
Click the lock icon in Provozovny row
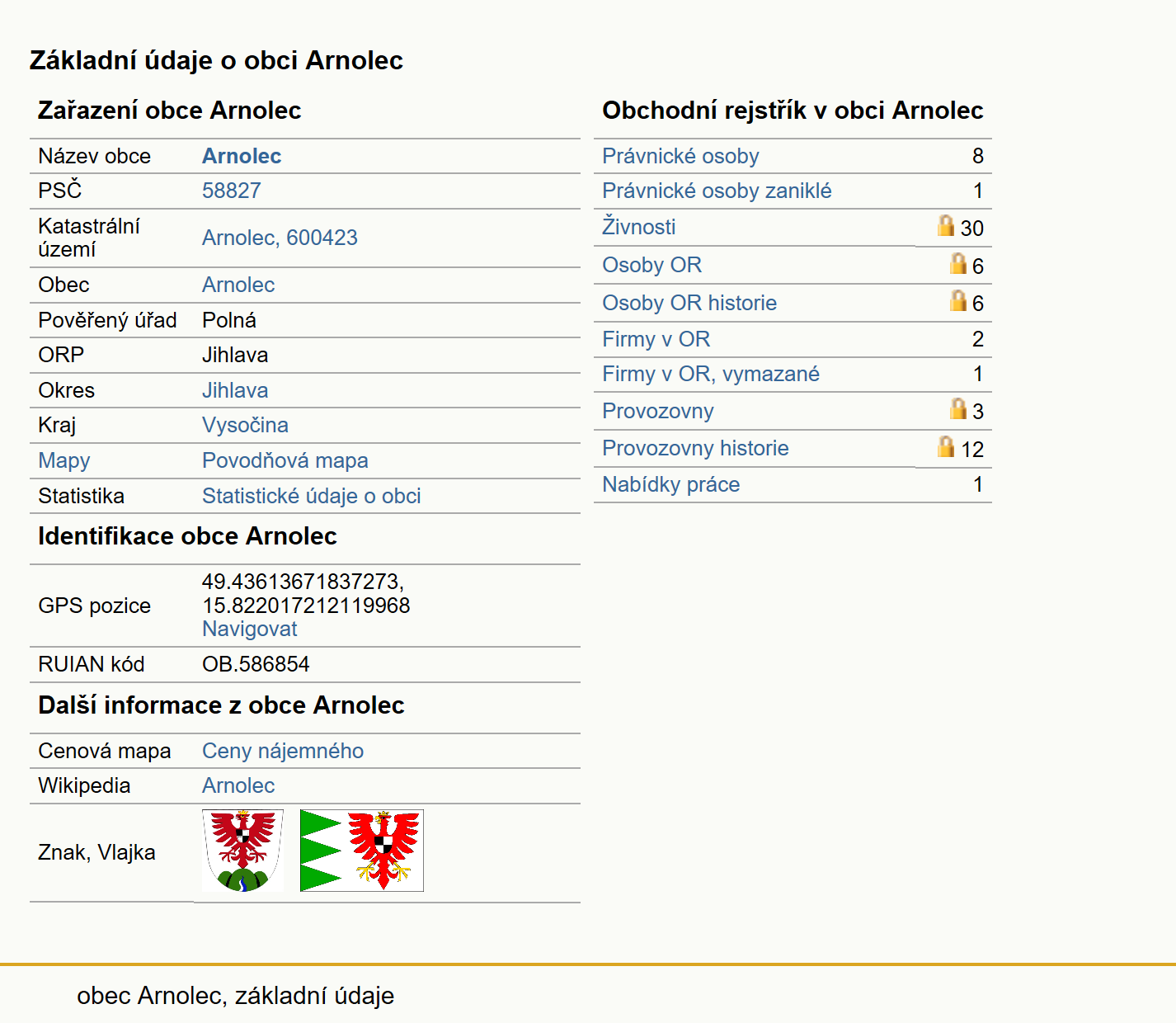pyautogui.click(x=957, y=408)
